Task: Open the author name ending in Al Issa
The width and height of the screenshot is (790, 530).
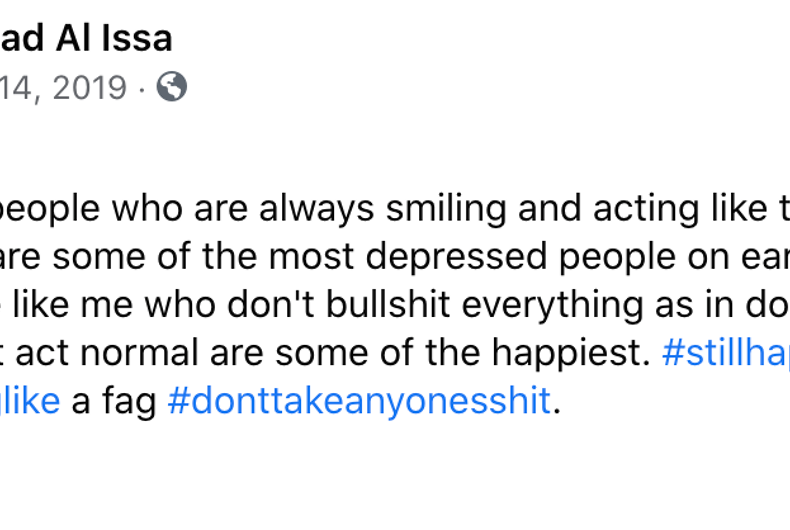Action: [x=86, y=38]
